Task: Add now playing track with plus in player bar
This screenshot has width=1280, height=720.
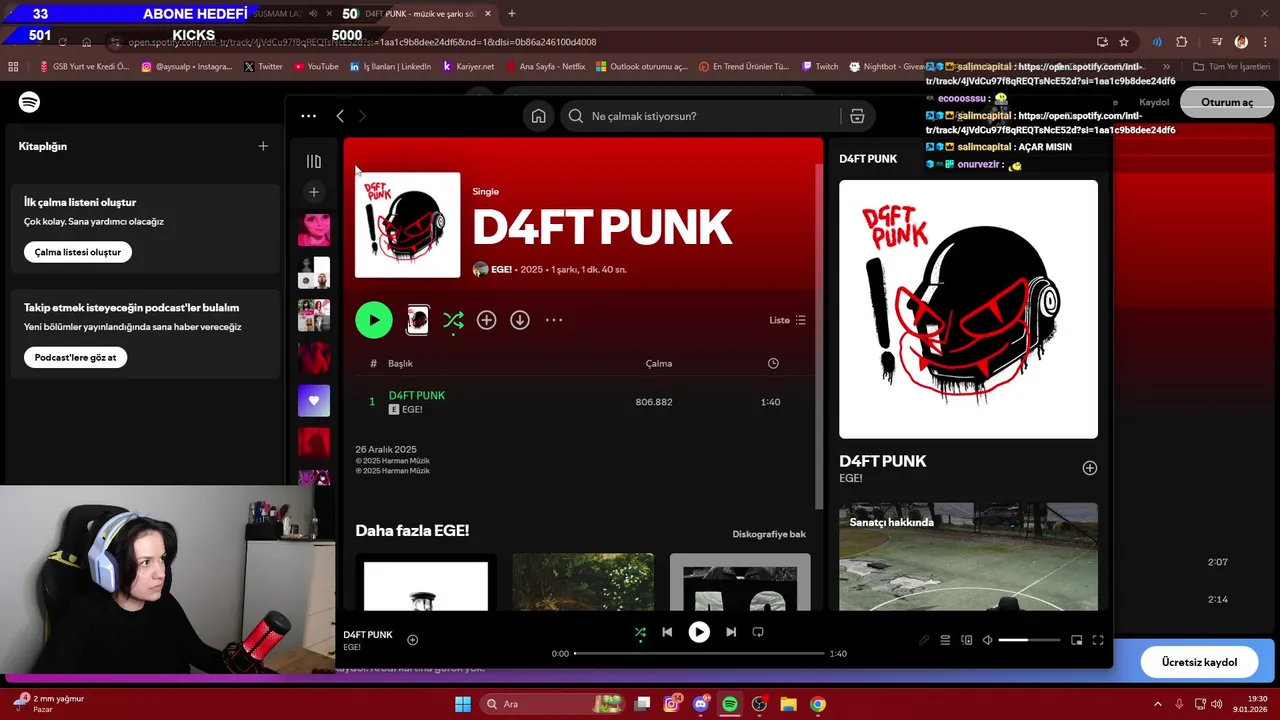Action: 412,640
